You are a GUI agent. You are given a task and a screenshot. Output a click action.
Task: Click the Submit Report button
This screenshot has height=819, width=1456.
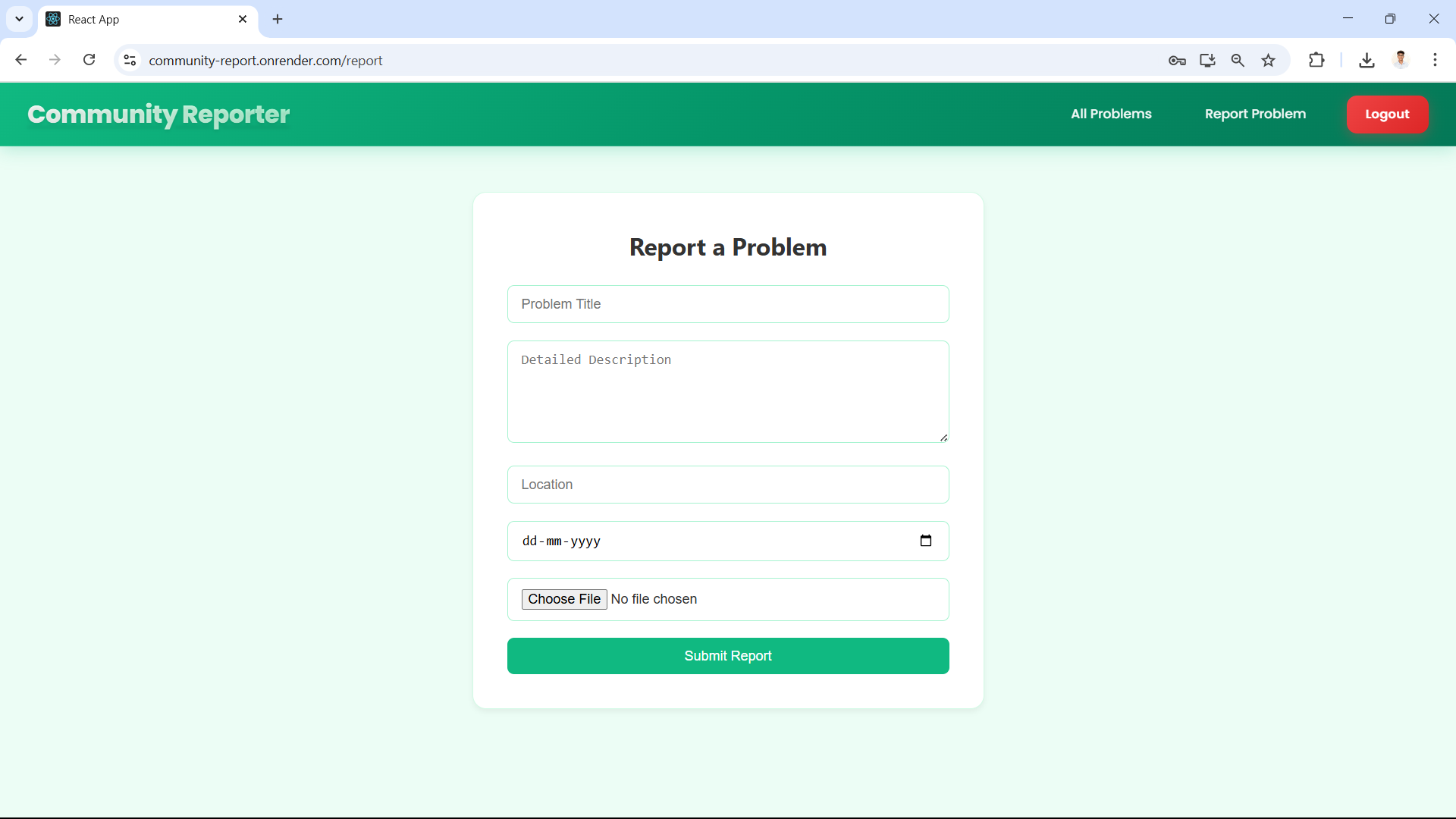[x=728, y=656]
